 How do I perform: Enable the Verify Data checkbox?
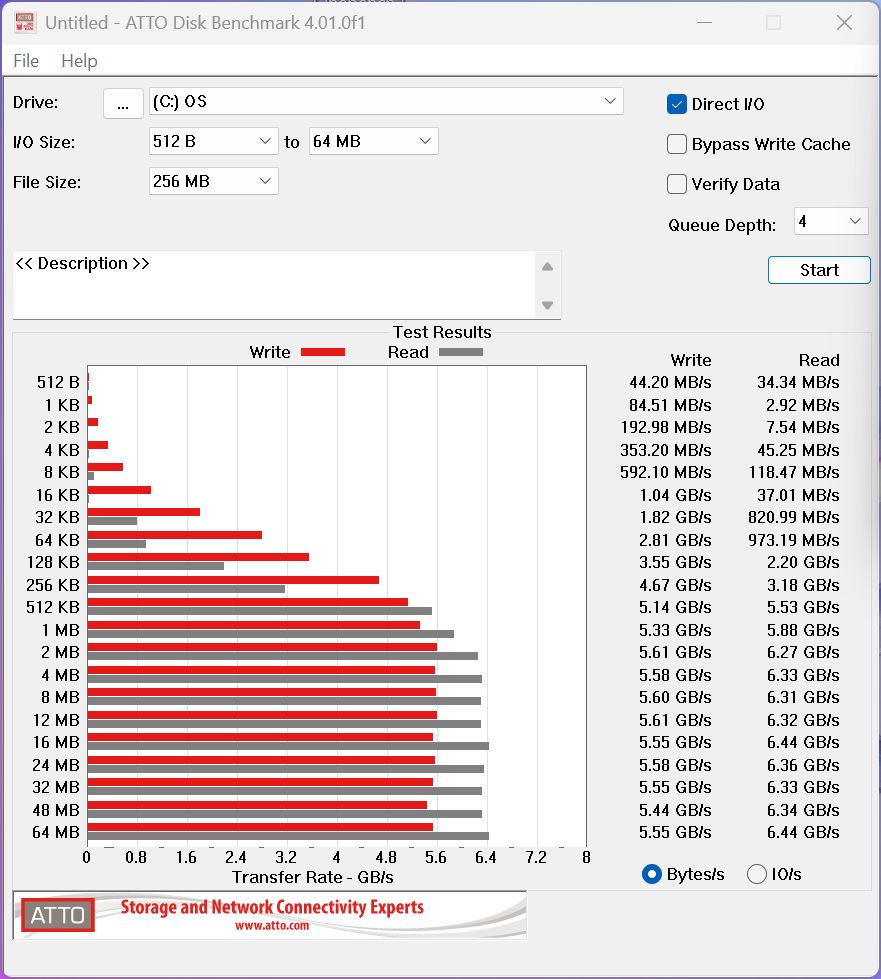coord(677,184)
